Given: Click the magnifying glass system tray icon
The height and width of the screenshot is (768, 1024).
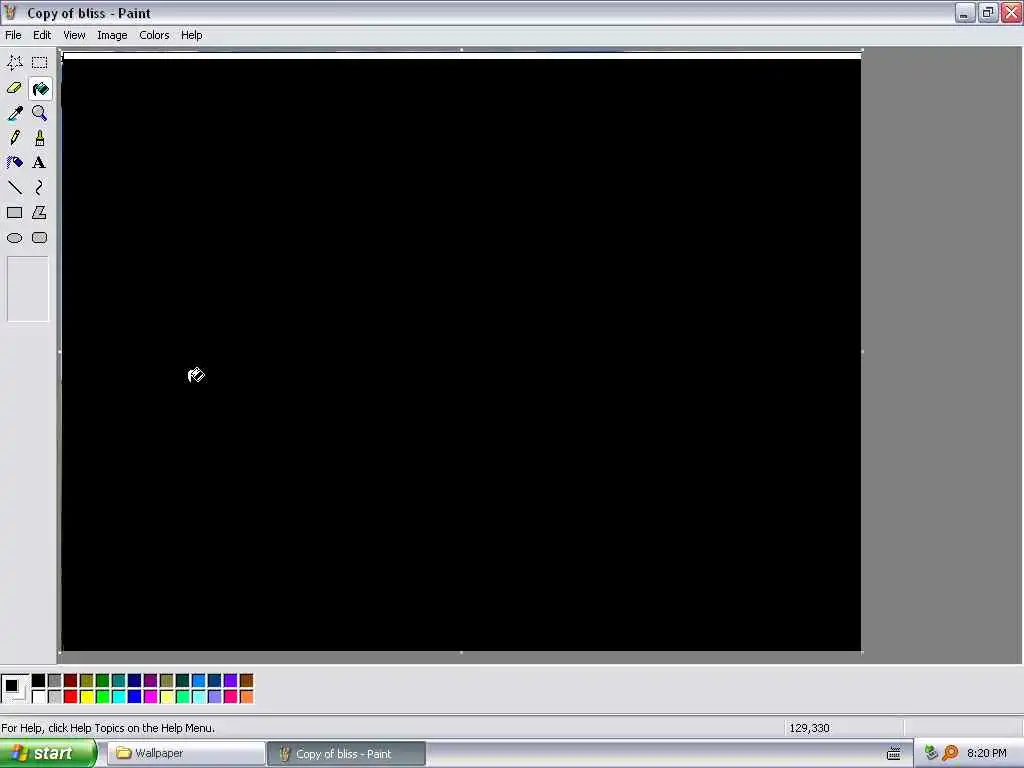Looking at the screenshot, I should [950, 753].
